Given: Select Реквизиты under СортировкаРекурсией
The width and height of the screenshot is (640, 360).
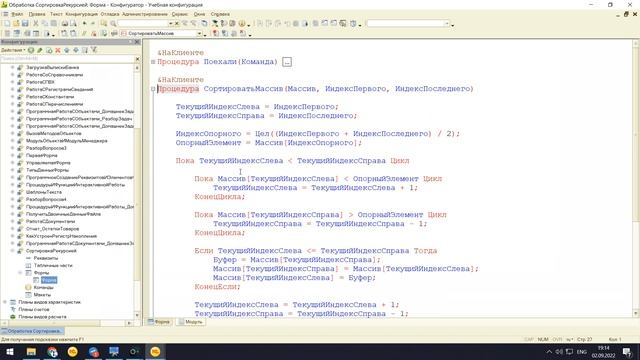Looking at the screenshot, I should pyautogui.click(x=45, y=258).
